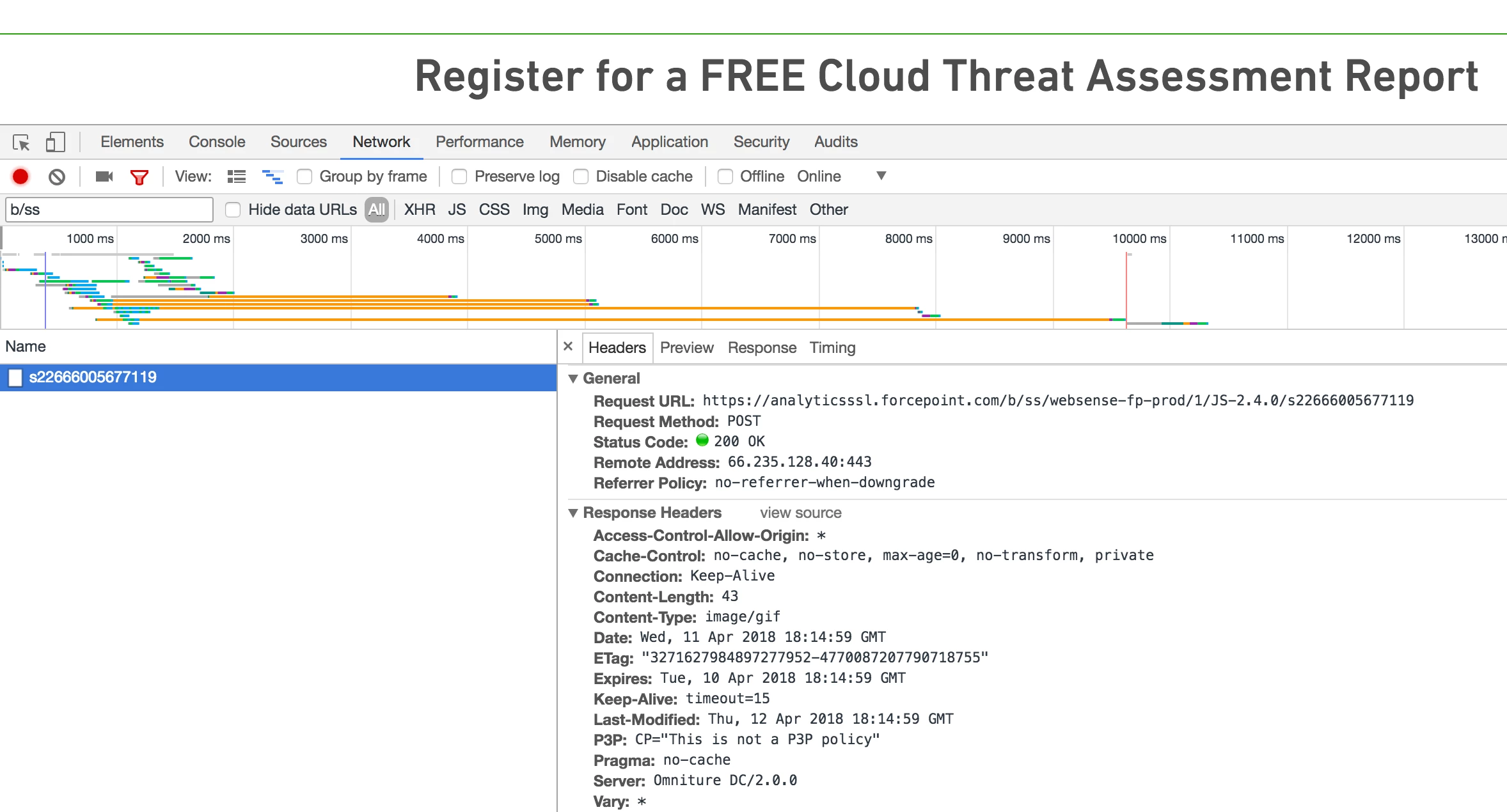
Task: Switch to large request rows view
Action: point(237,176)
